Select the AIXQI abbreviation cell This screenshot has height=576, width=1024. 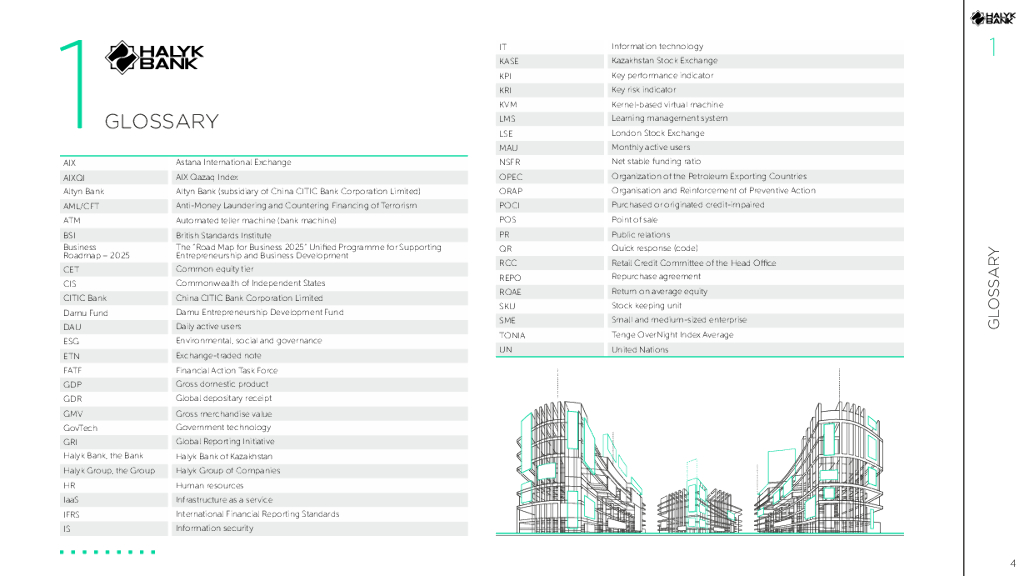click(x=74, y=178)
